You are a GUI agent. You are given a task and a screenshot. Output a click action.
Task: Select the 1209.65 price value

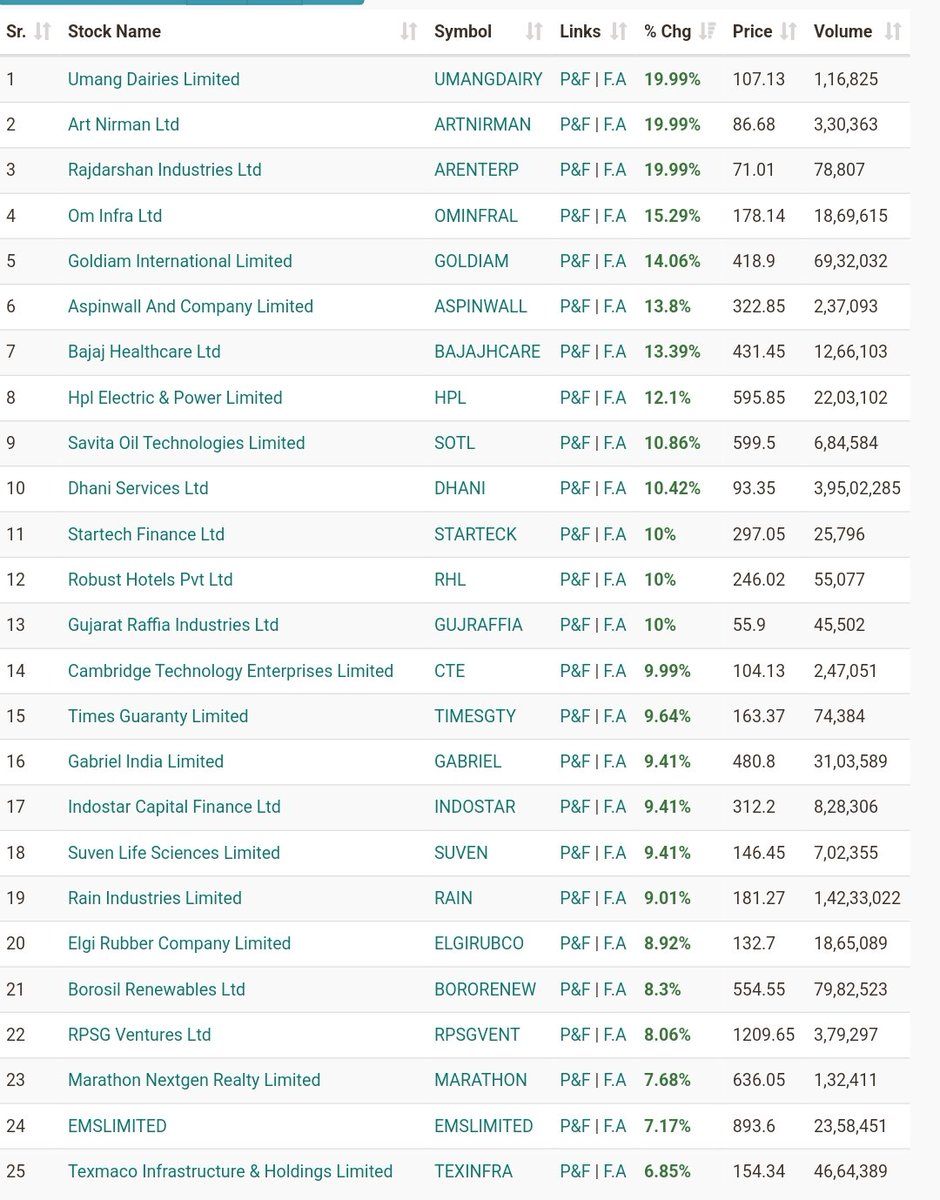pos(763,1035)
